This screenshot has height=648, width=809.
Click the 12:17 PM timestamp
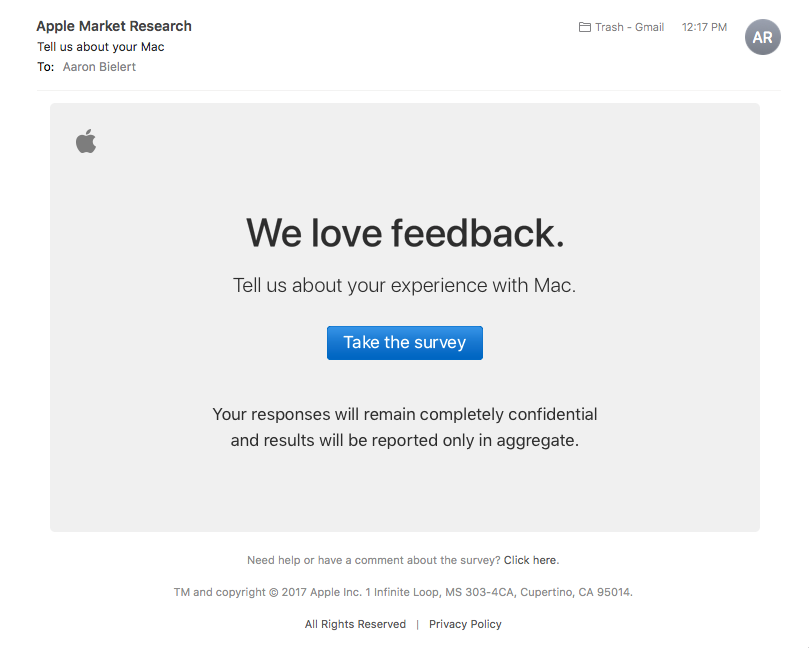click(704, 27)
